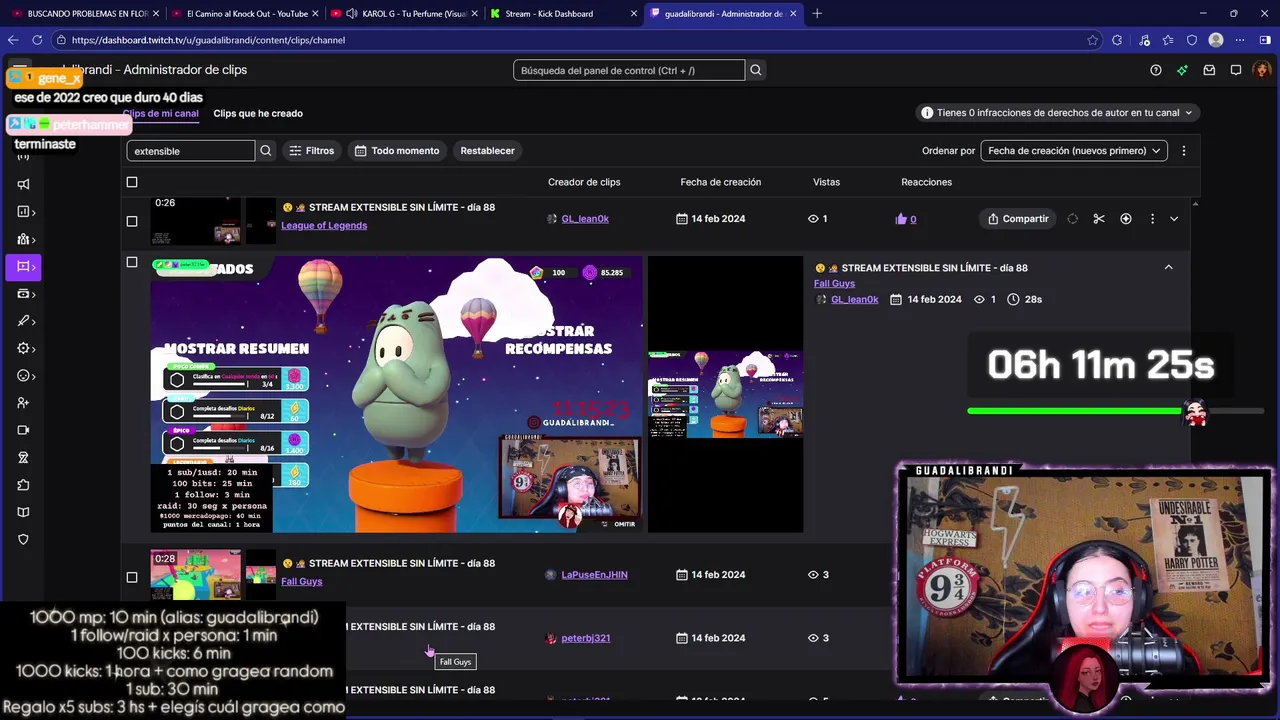The height and width of the screenshot is (720, 1280).
Task: Open the browser three-dot settings menu
Action: (x=1240, y=40)
